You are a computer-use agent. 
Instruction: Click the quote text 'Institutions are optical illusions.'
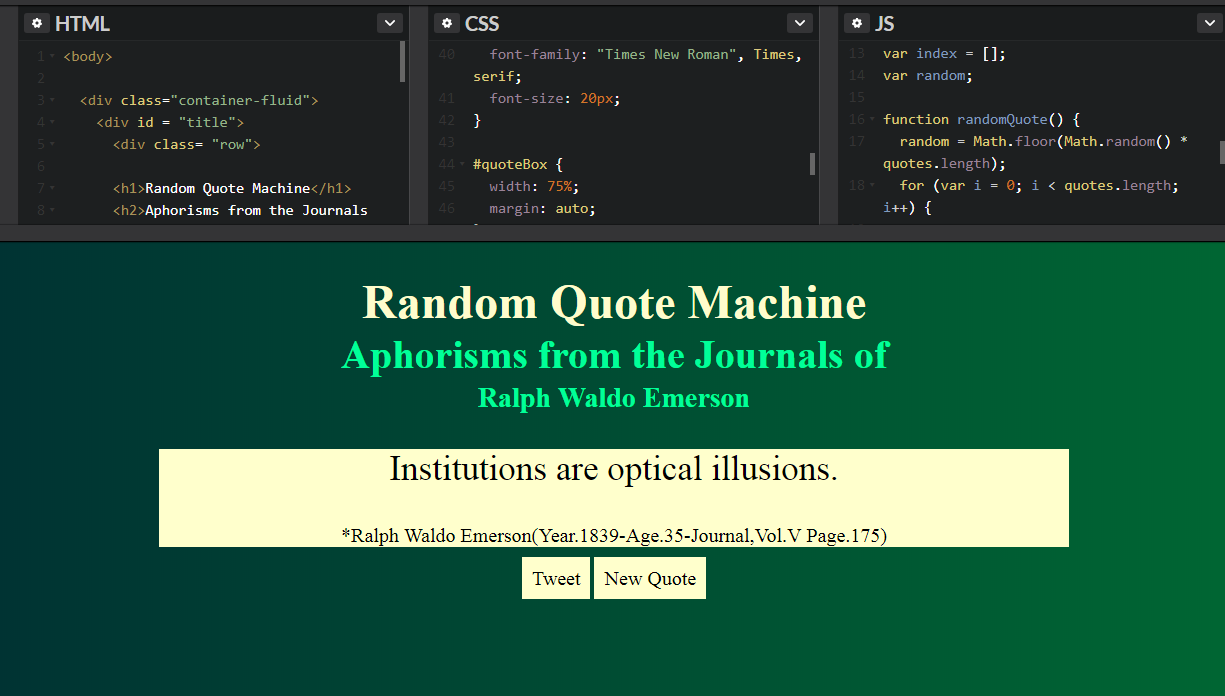pos(613,469)
